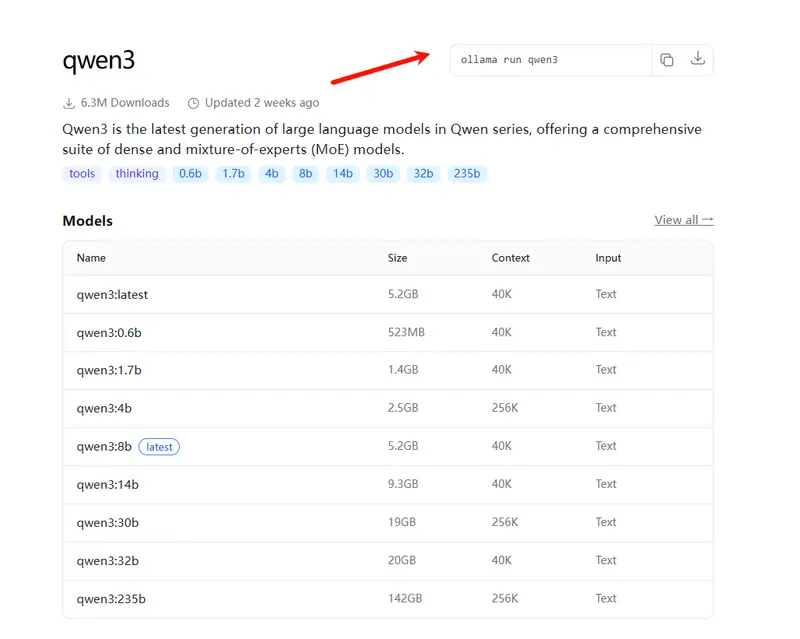
Task: Open the qwen3:30b model
Action: point(108,523)
